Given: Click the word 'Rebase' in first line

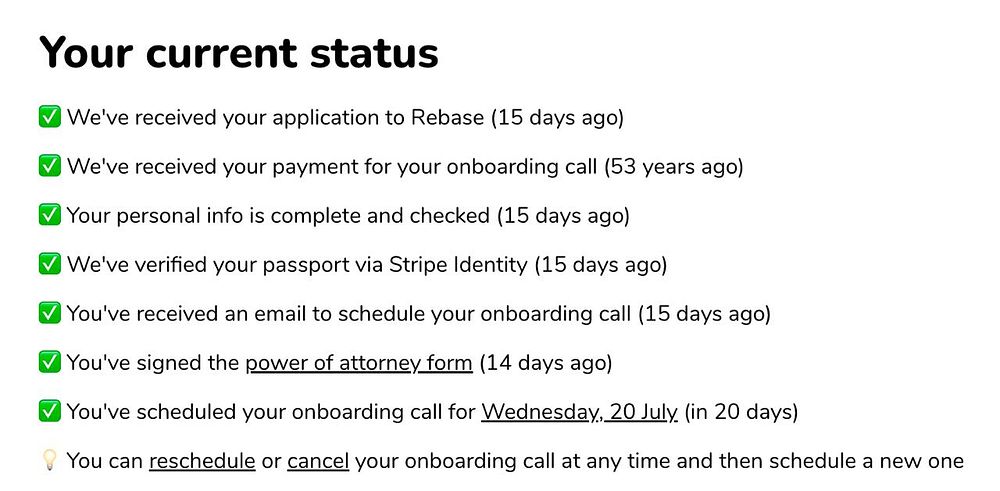Looking at the screenshot, I should click(x=447, y=118).
